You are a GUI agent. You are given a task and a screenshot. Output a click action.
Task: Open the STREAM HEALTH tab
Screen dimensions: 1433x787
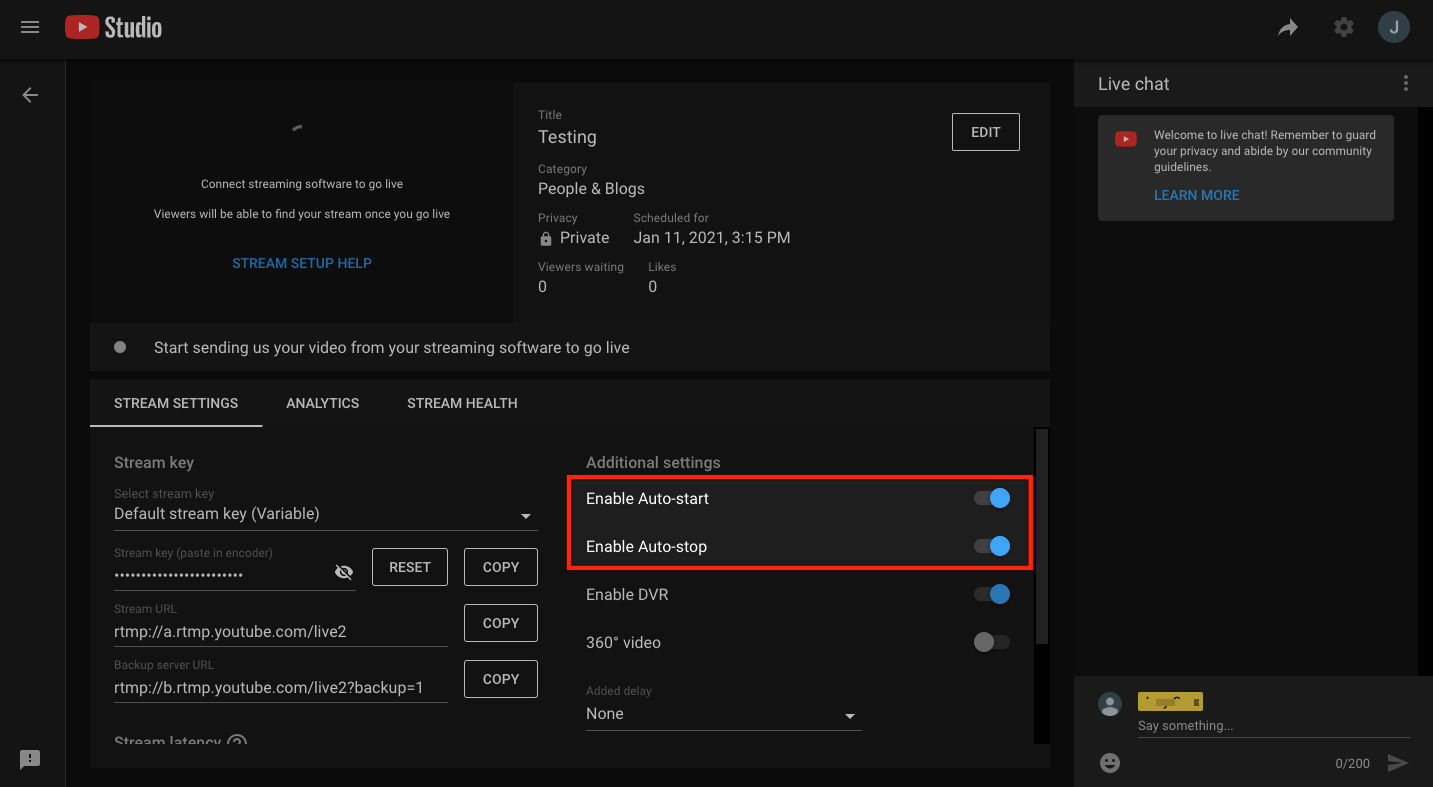click(x=462, y=403)
